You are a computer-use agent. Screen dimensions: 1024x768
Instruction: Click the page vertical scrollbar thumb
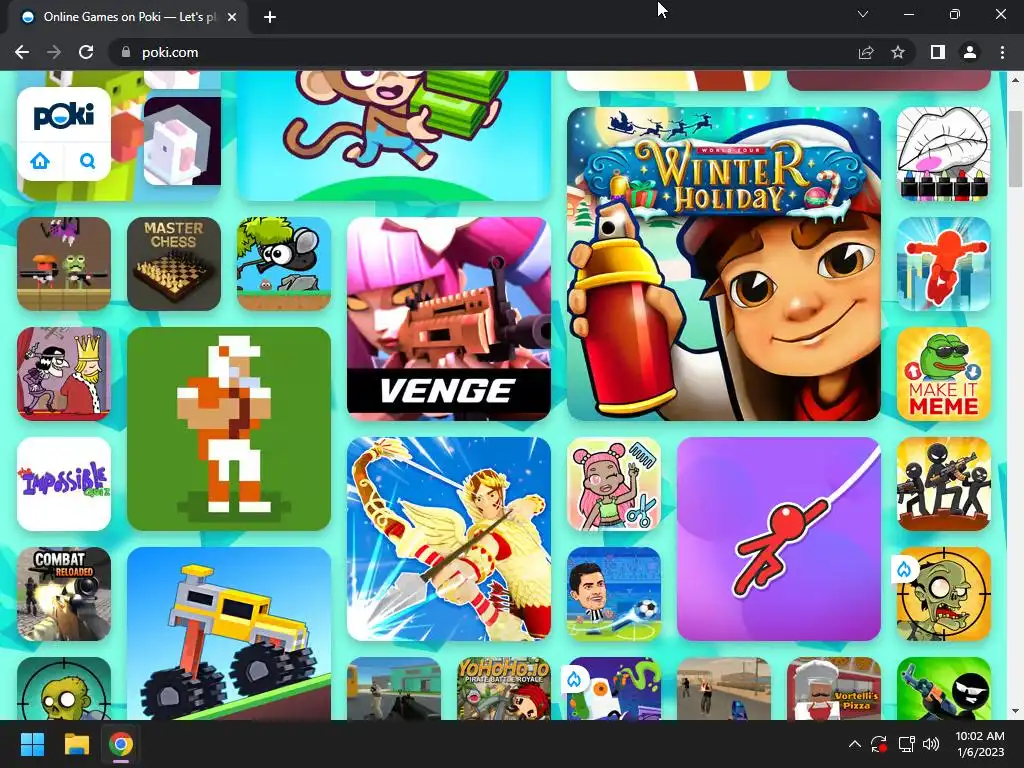click(1015, 149)
